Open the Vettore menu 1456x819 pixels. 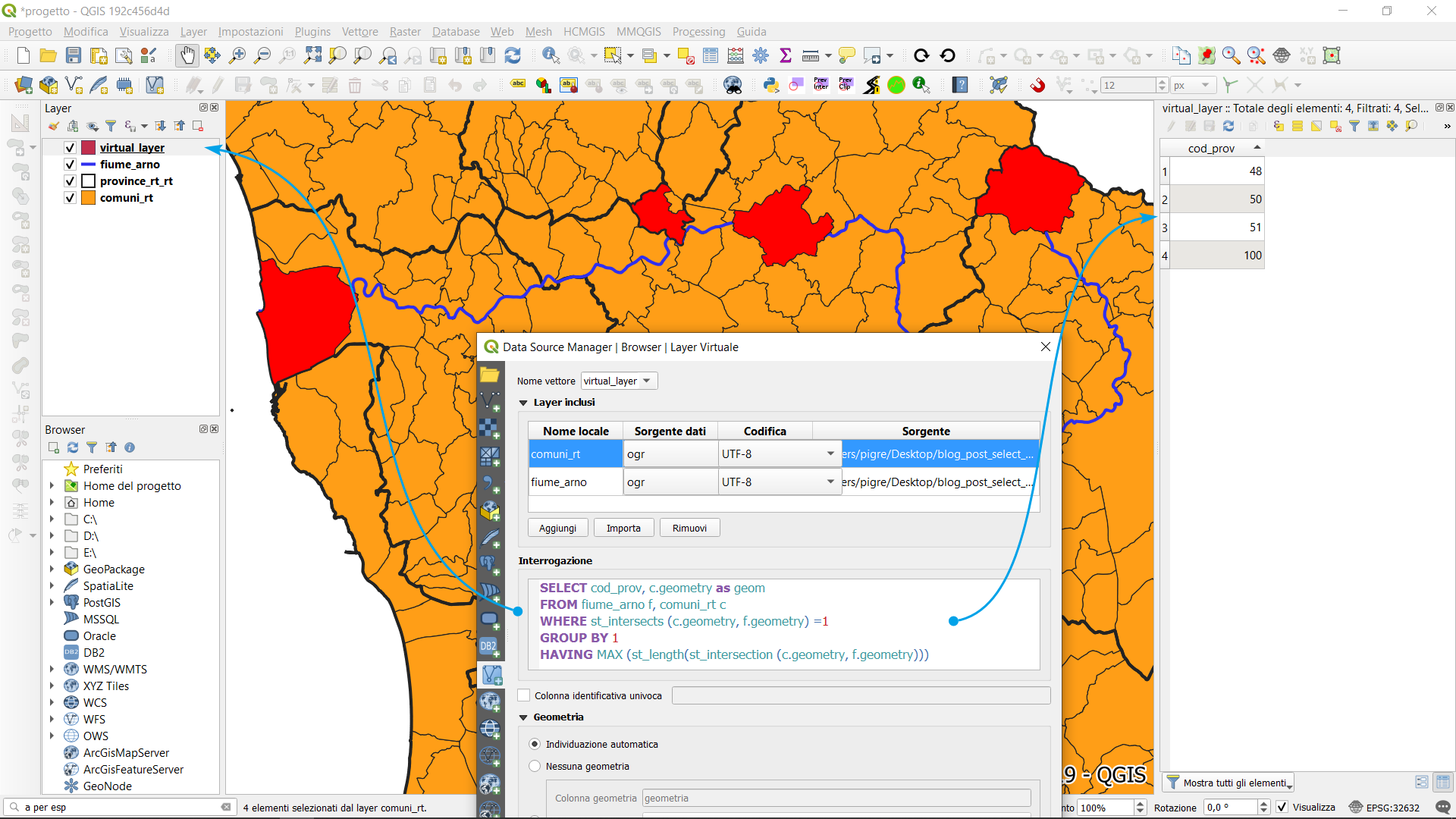point(359,32)
